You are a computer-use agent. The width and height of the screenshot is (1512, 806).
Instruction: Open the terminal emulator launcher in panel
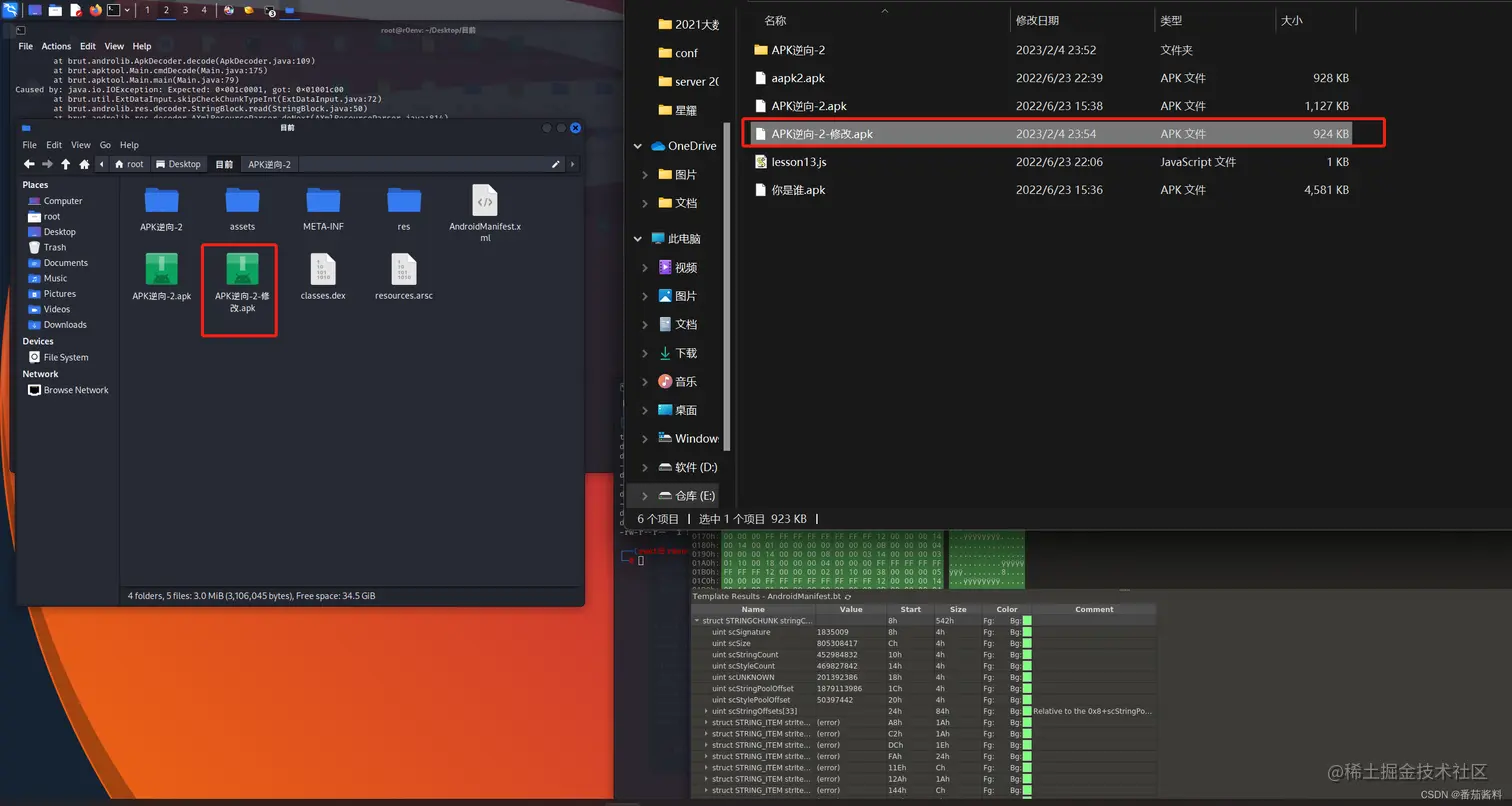(x=113, y=10)
